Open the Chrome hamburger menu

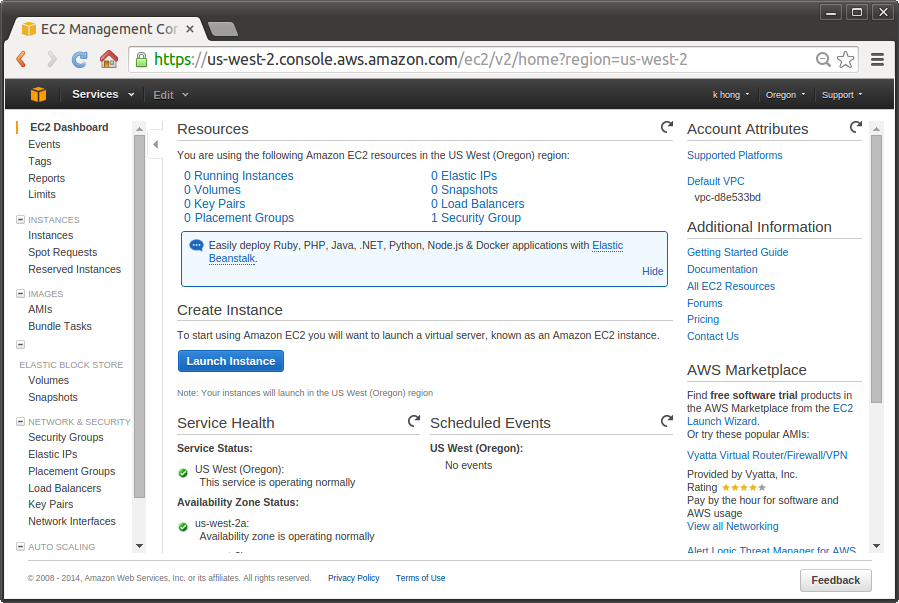click(x=877, y=60)
